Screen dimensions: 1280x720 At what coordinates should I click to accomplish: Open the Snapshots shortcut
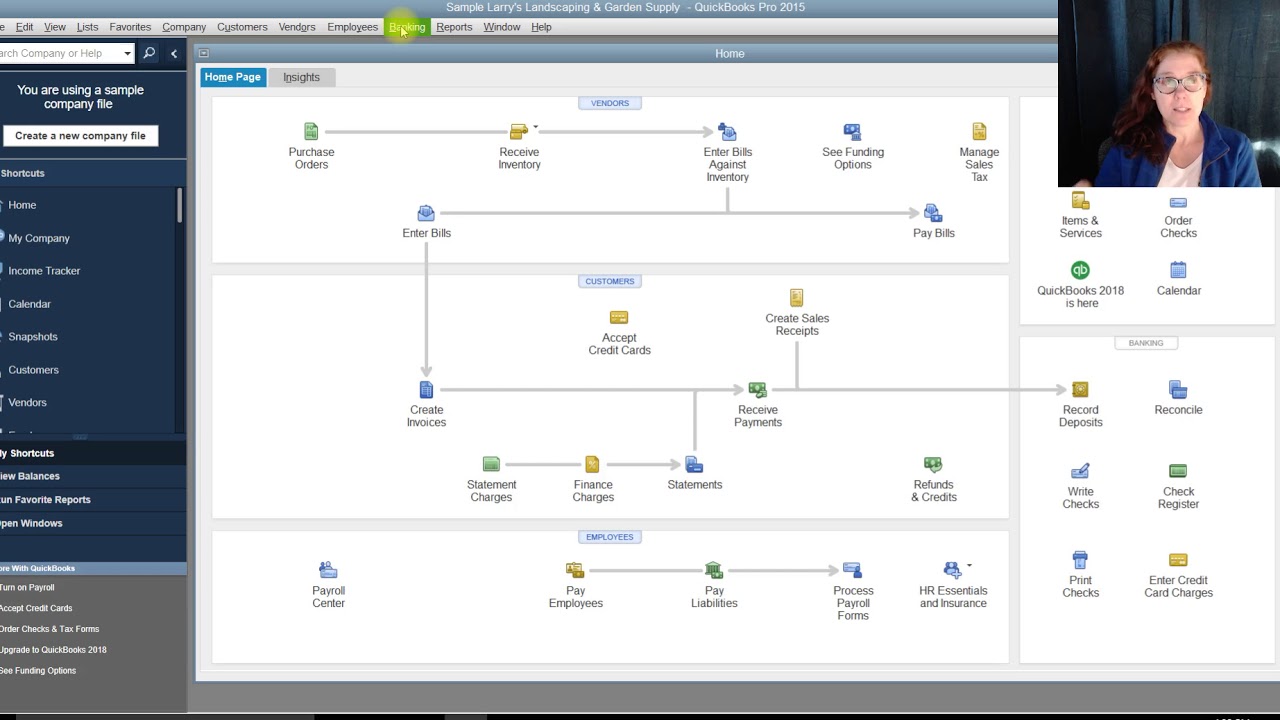33,337
